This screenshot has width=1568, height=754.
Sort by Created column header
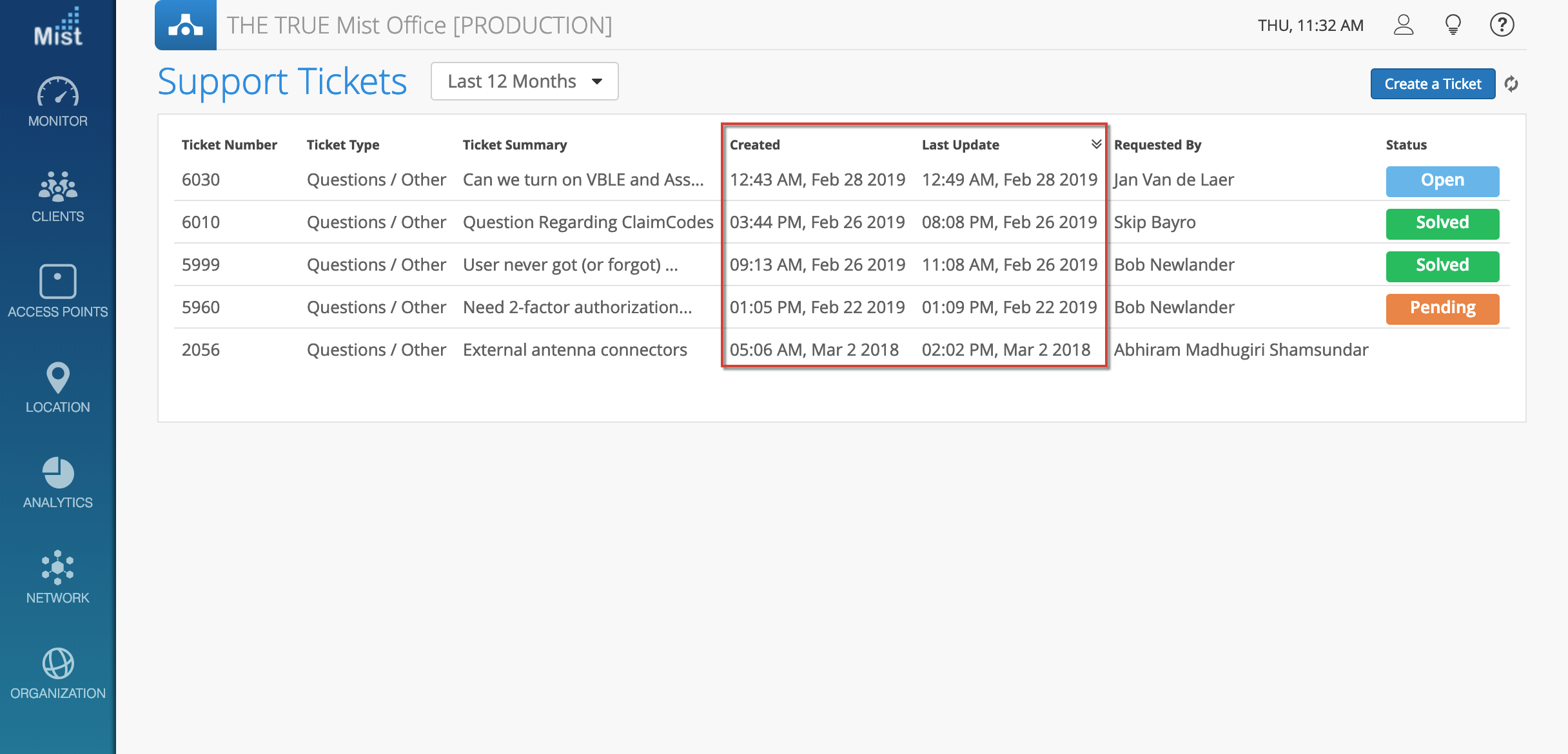tap(754, 145)
